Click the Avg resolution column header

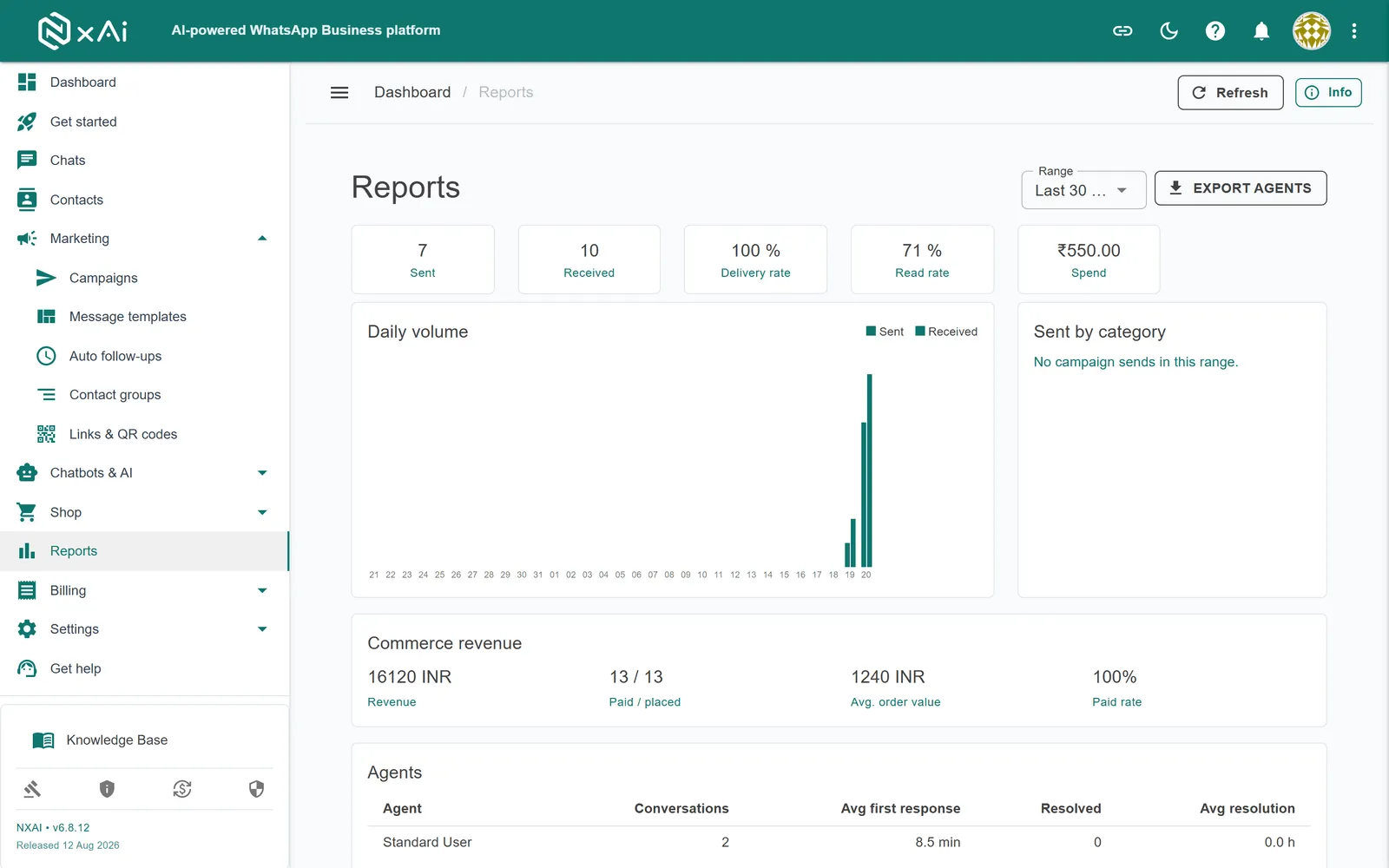pyautogui.click(x=1247, y=808)
